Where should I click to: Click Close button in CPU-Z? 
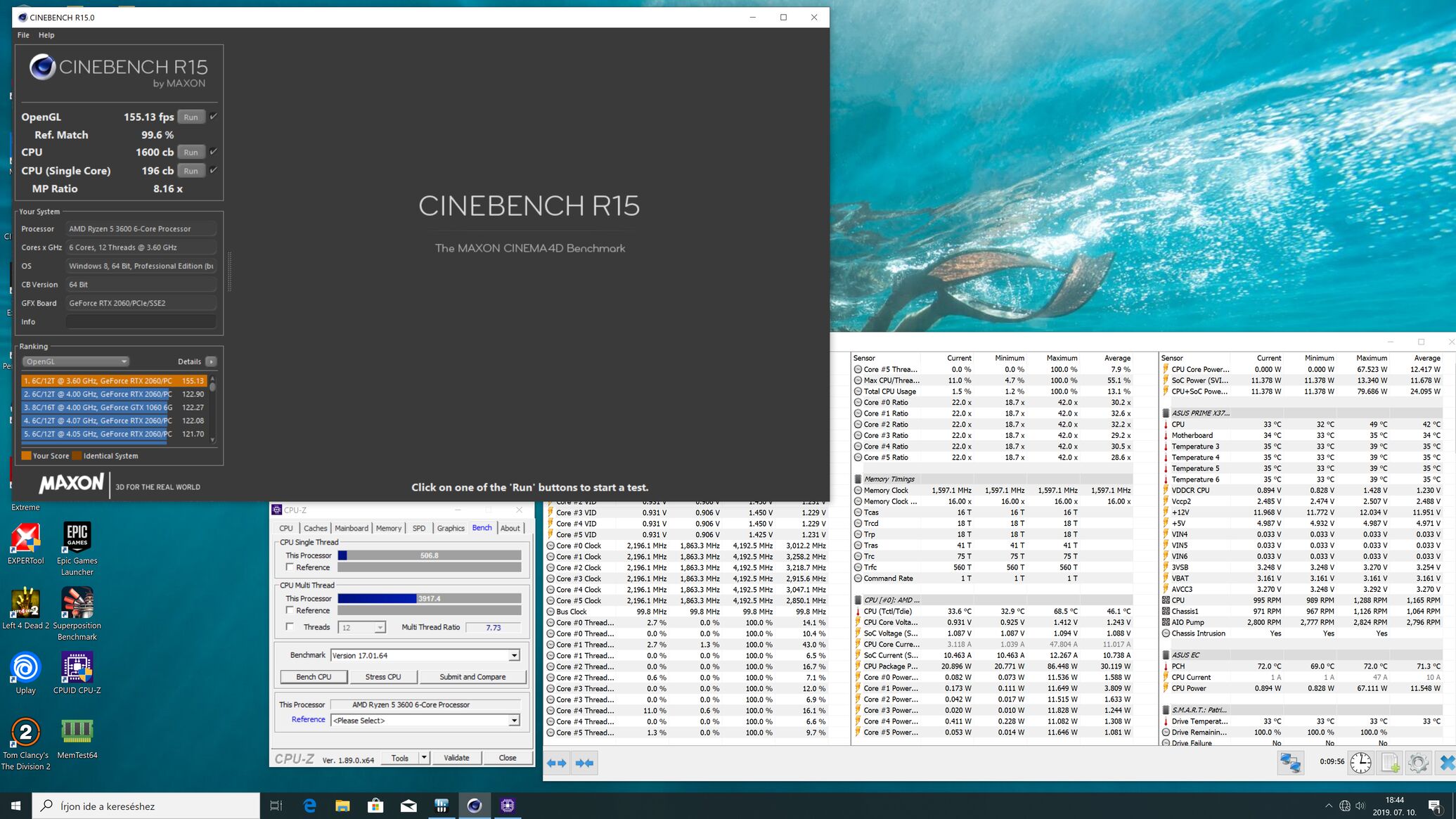[508, 758]
